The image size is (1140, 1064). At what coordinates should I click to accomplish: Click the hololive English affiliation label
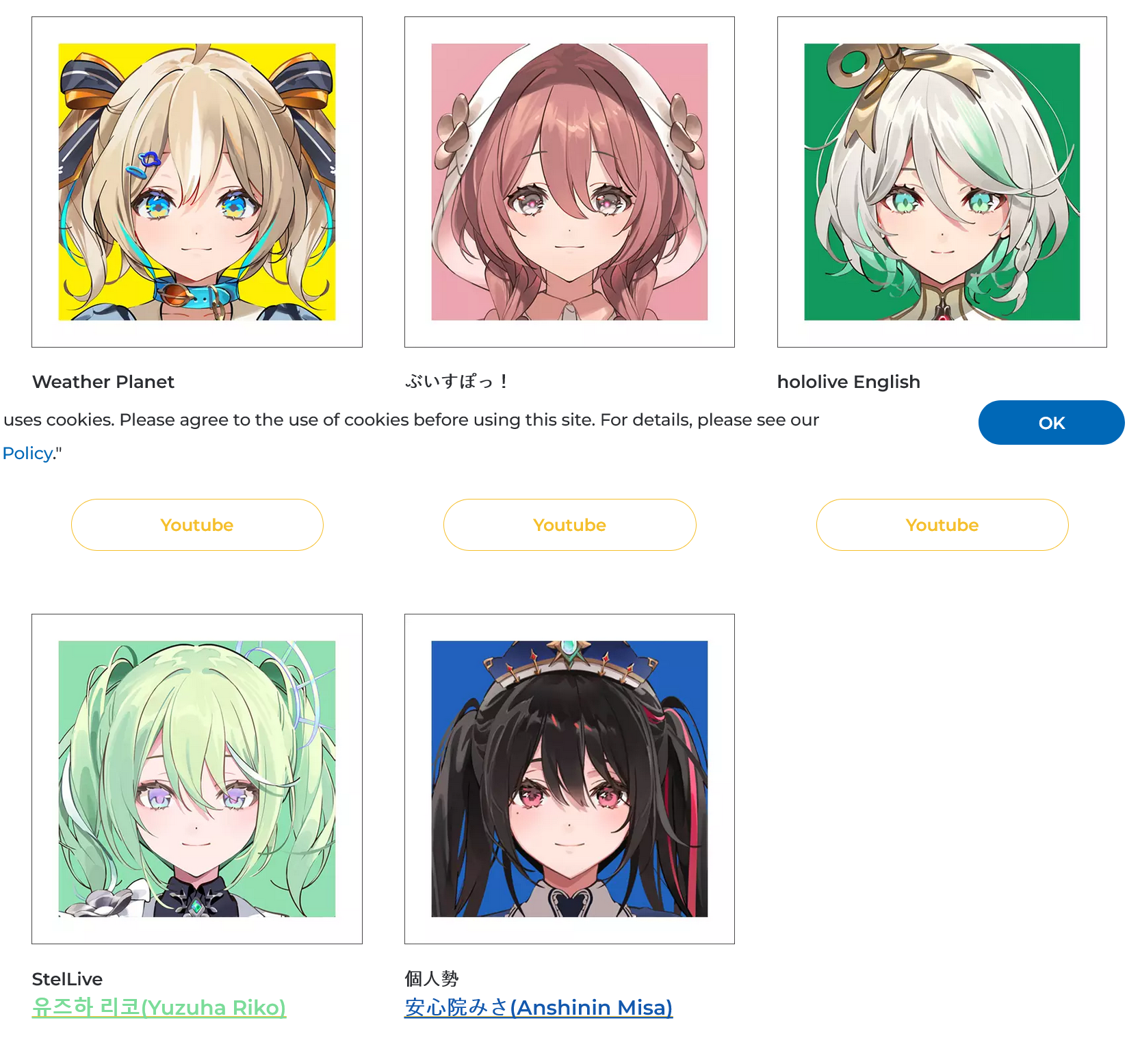[848, 382]
